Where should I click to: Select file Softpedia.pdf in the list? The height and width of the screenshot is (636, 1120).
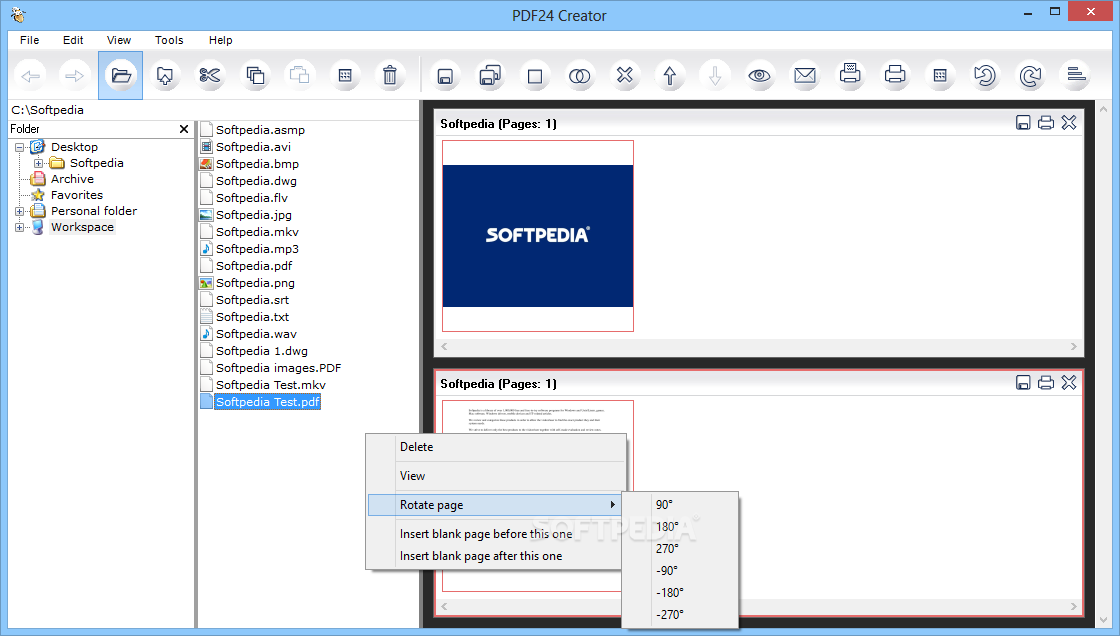tap(254, 266)
